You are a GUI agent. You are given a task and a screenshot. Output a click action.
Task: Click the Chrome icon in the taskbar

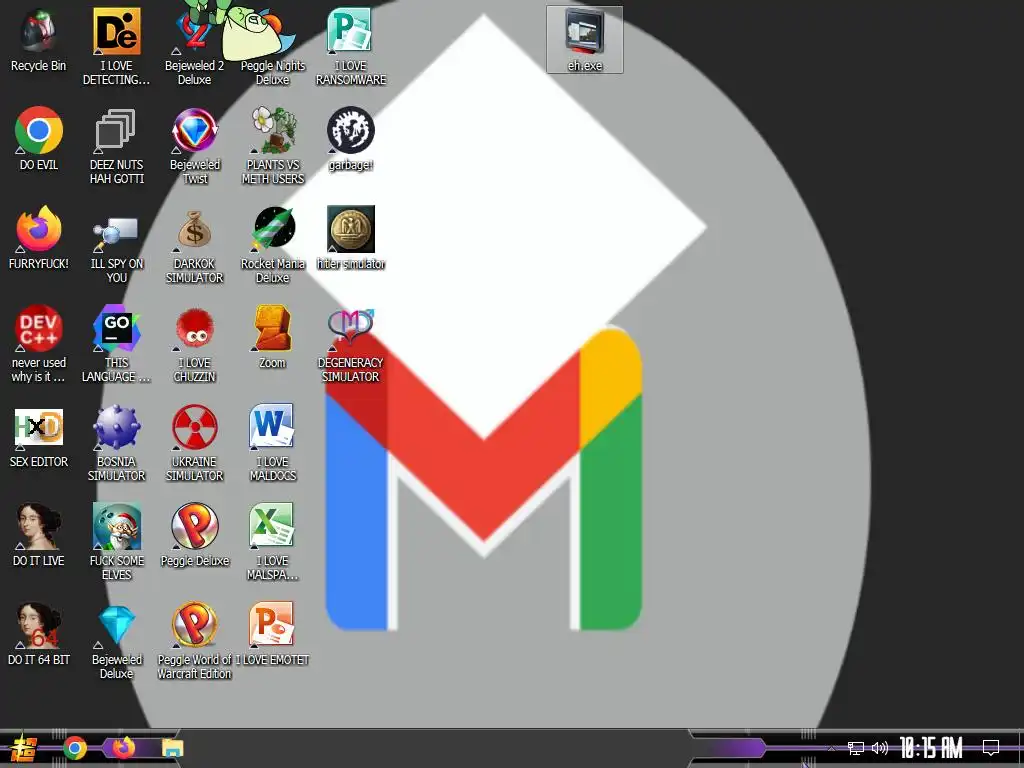click(75, 748)
